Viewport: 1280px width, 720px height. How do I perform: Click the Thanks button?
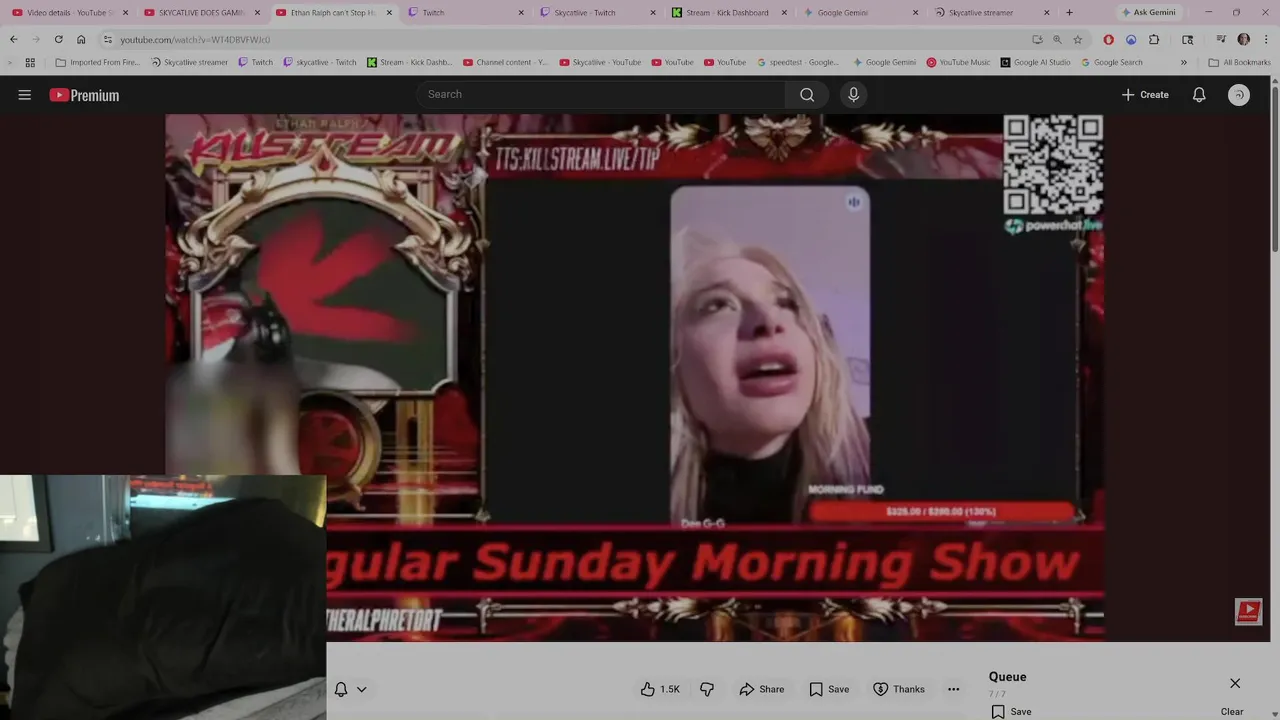[x=899, y=689]
